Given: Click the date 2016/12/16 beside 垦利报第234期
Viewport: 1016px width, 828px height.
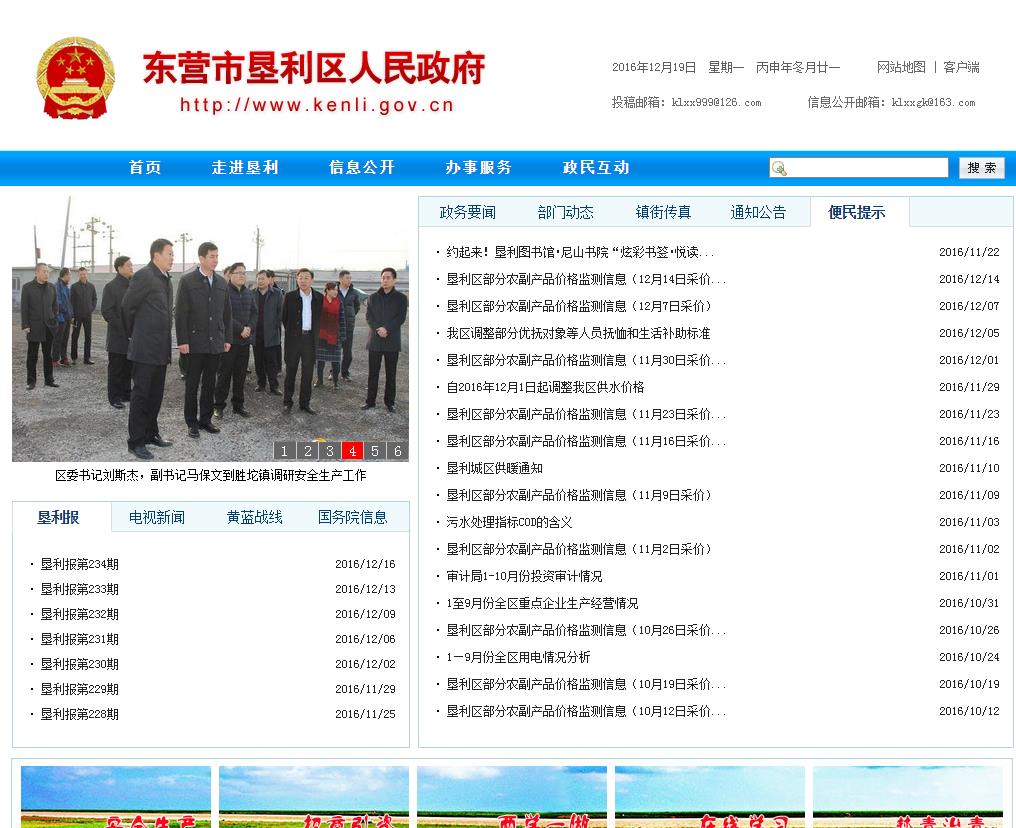Looking at the screenshot, I should 365,564.
